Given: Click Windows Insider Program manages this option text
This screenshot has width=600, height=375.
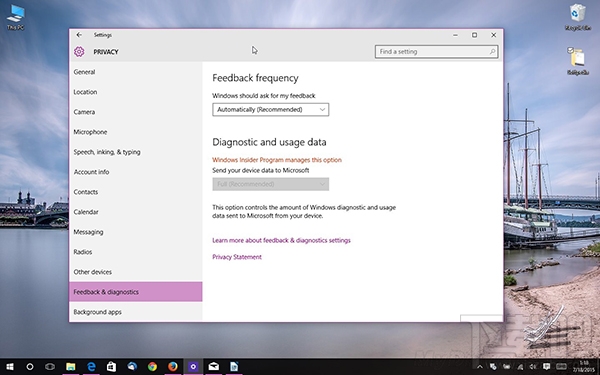Looking at the screenshot, I should pos(277,160).
